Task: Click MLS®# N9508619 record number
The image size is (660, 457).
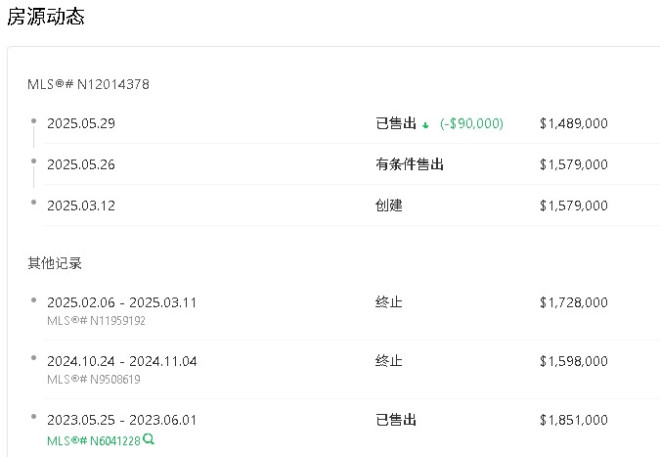Action: (94, 380)
